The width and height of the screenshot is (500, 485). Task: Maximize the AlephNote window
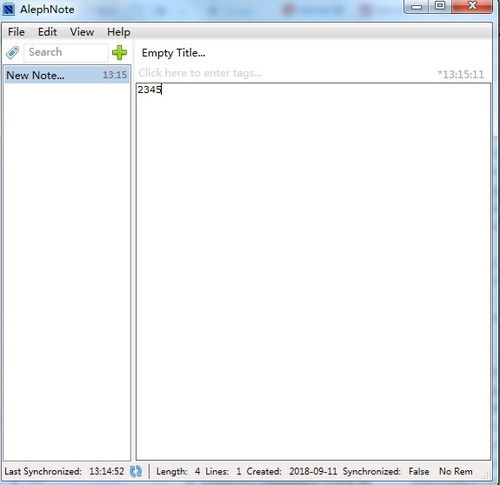(440, 6)
